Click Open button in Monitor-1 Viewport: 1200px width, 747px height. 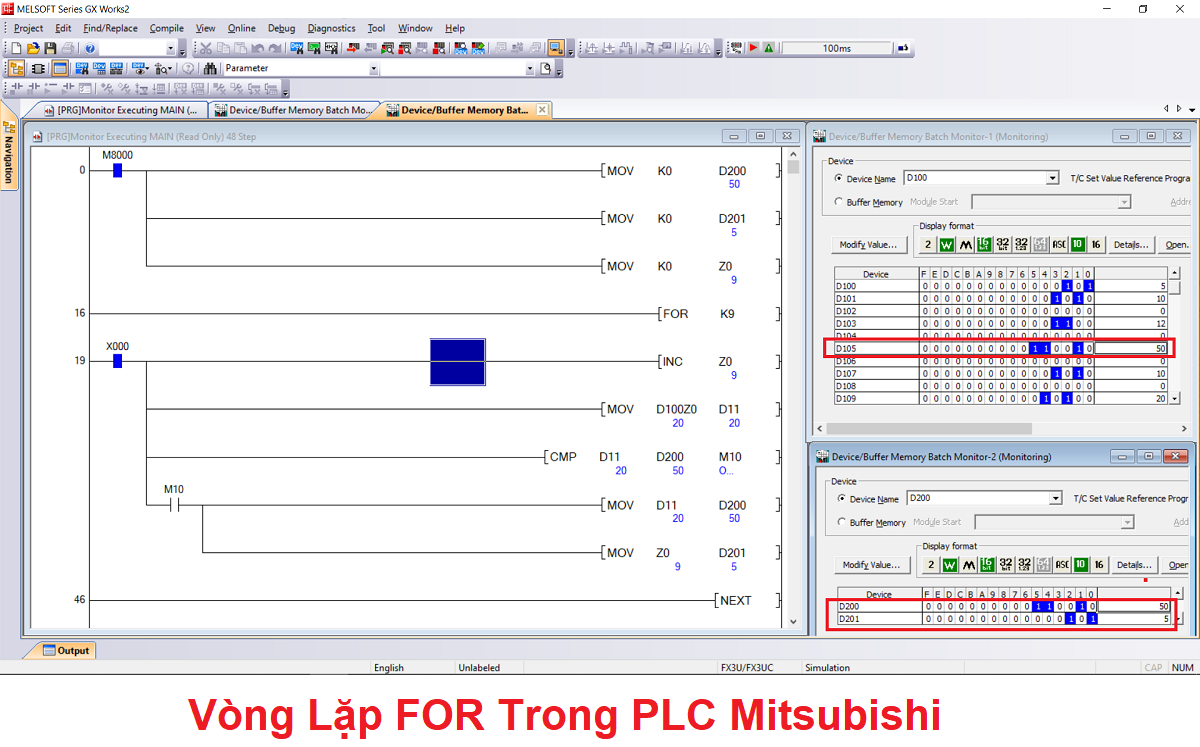tap(1176, 244)
